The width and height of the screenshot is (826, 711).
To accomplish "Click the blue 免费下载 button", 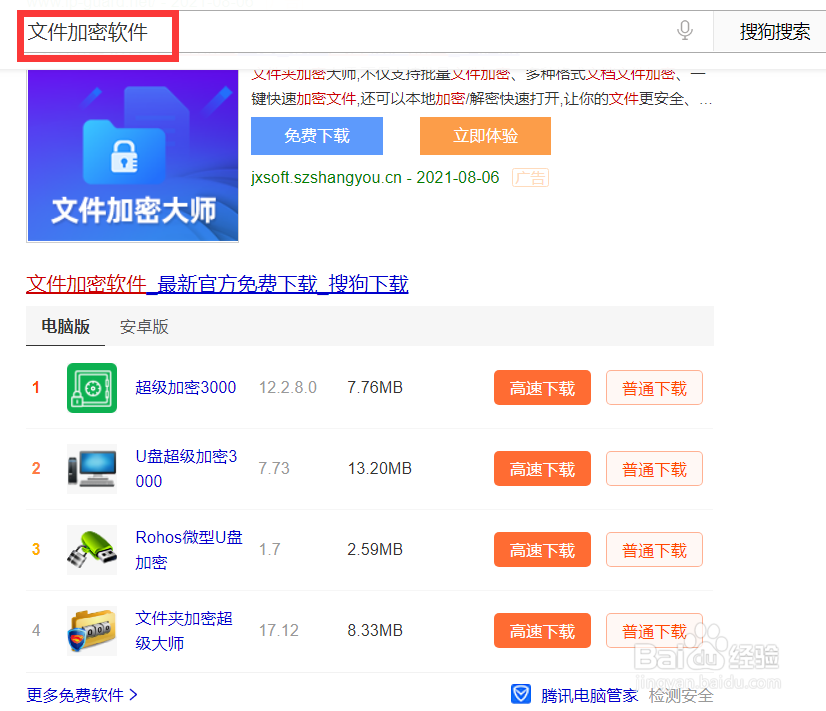I will point(317,136).
